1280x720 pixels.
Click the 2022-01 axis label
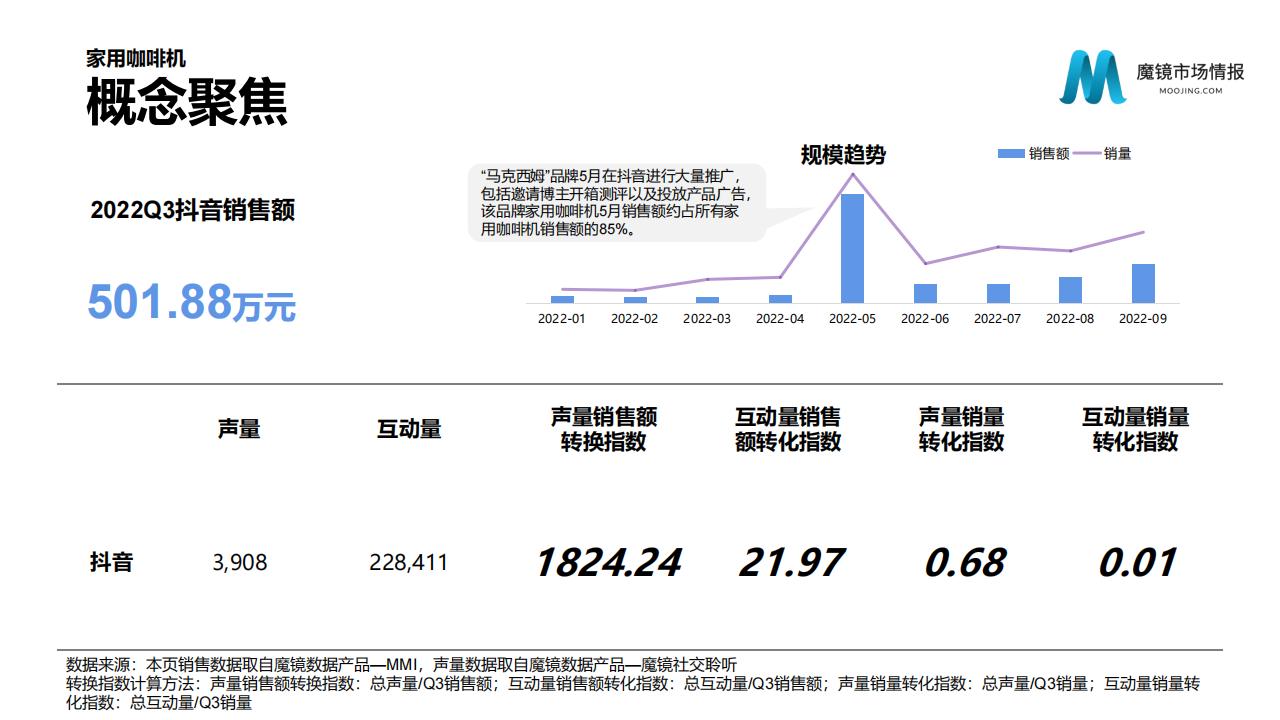[562, 319]
